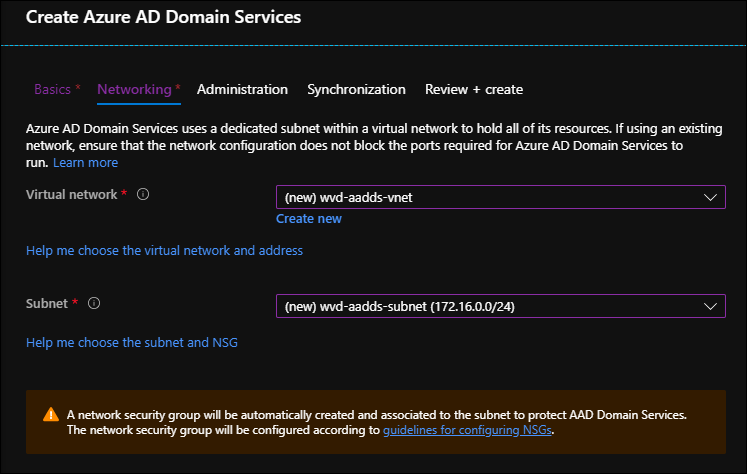Open Help me choose the subnet and NSG
Screen dimensions: 747x474
click(x=132, y=343)
